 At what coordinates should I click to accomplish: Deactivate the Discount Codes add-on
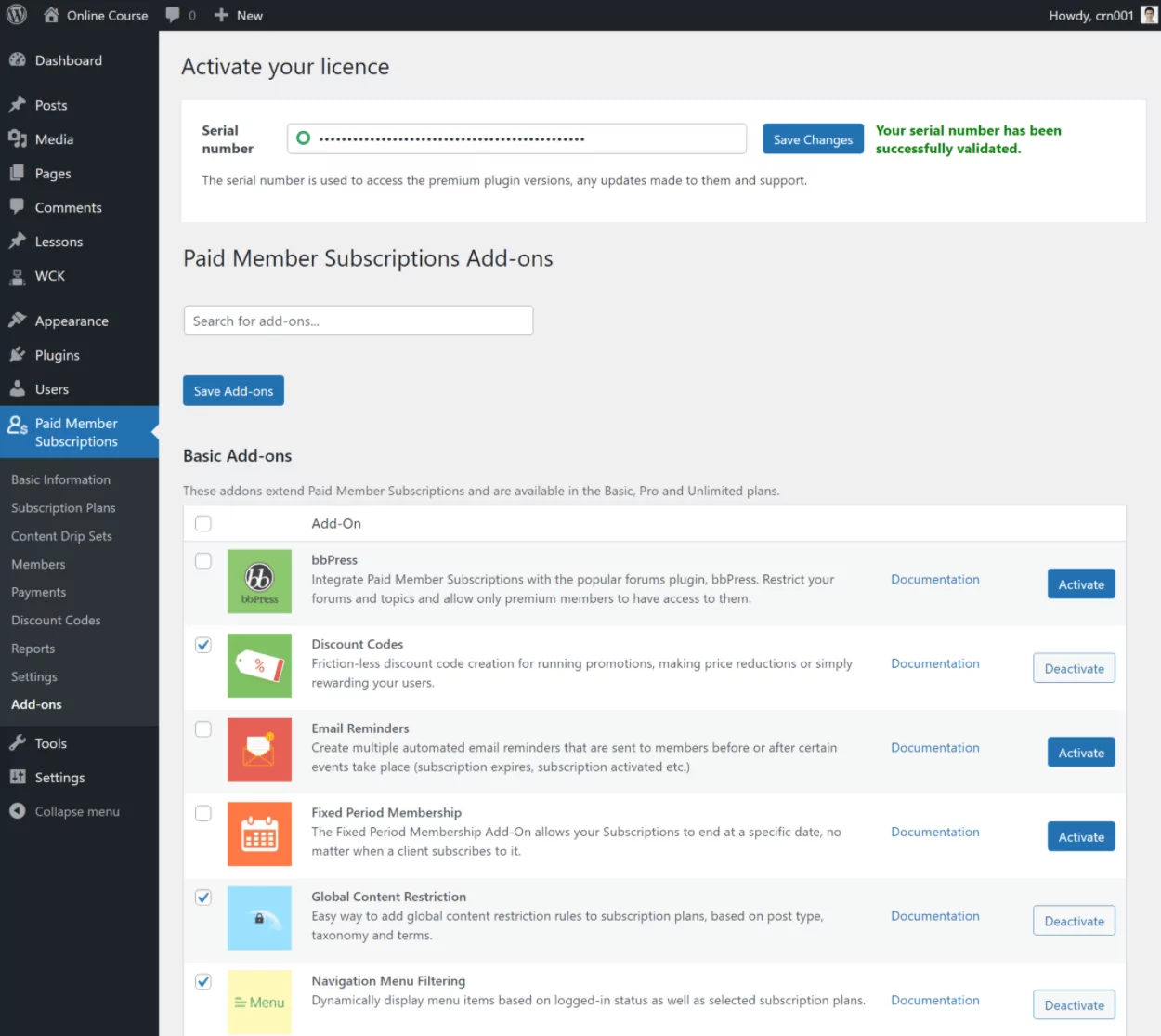(x=1074, y=668)
